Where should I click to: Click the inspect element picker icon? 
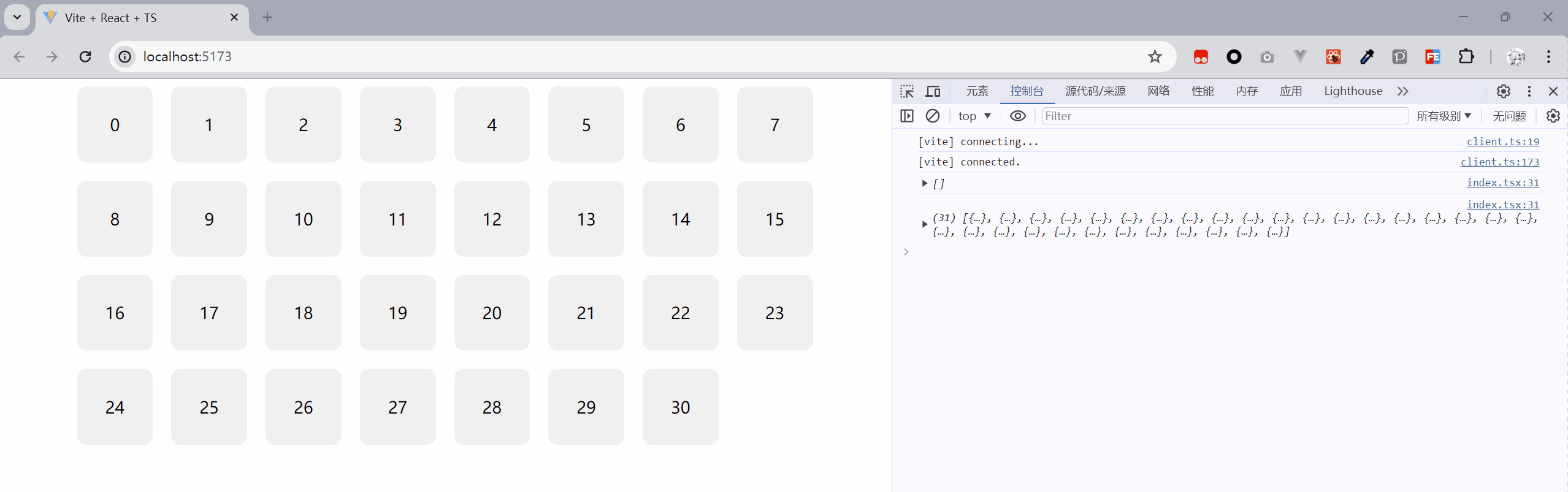click(x=907, y=91)
